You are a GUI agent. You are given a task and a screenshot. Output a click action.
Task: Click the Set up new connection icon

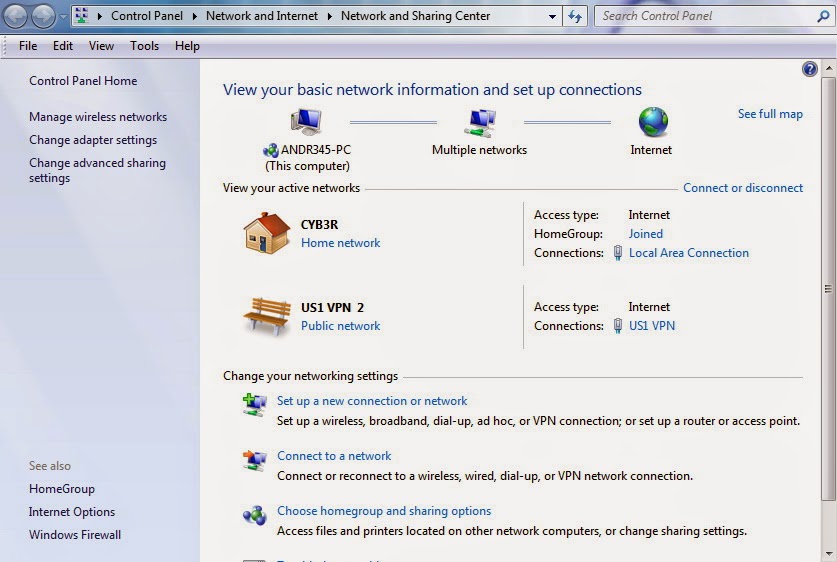[254, 405]
